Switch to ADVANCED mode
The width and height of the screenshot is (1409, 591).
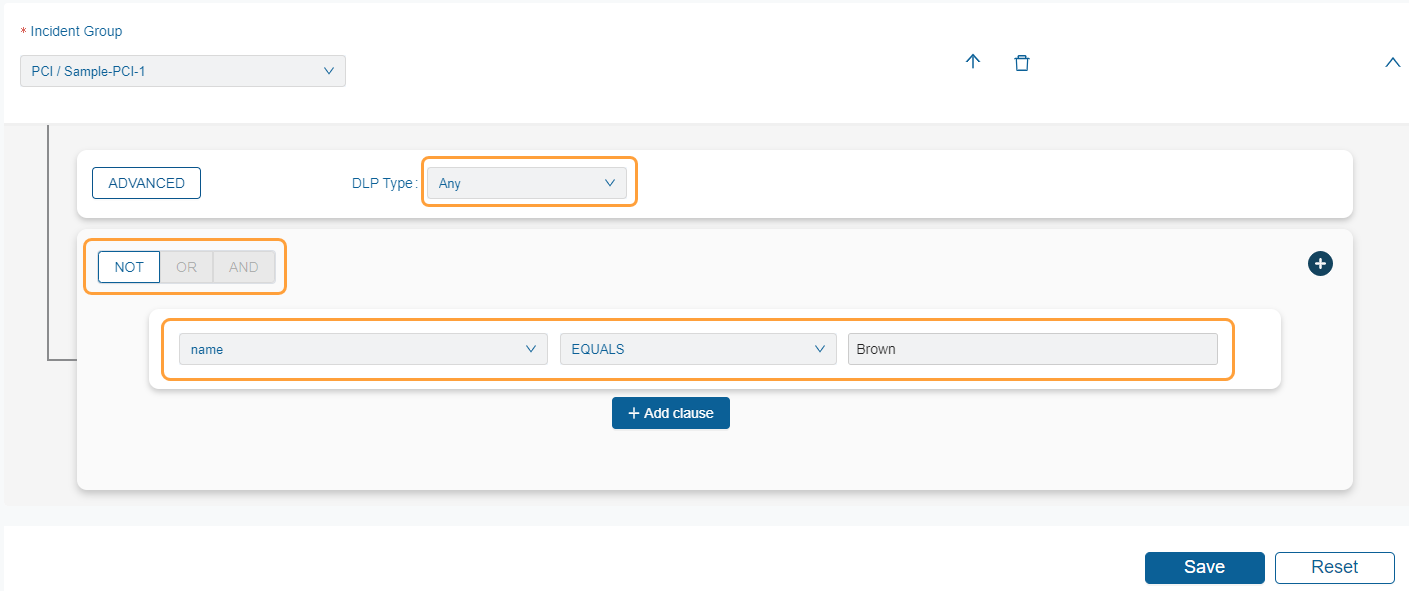click(x=146, y=183)
